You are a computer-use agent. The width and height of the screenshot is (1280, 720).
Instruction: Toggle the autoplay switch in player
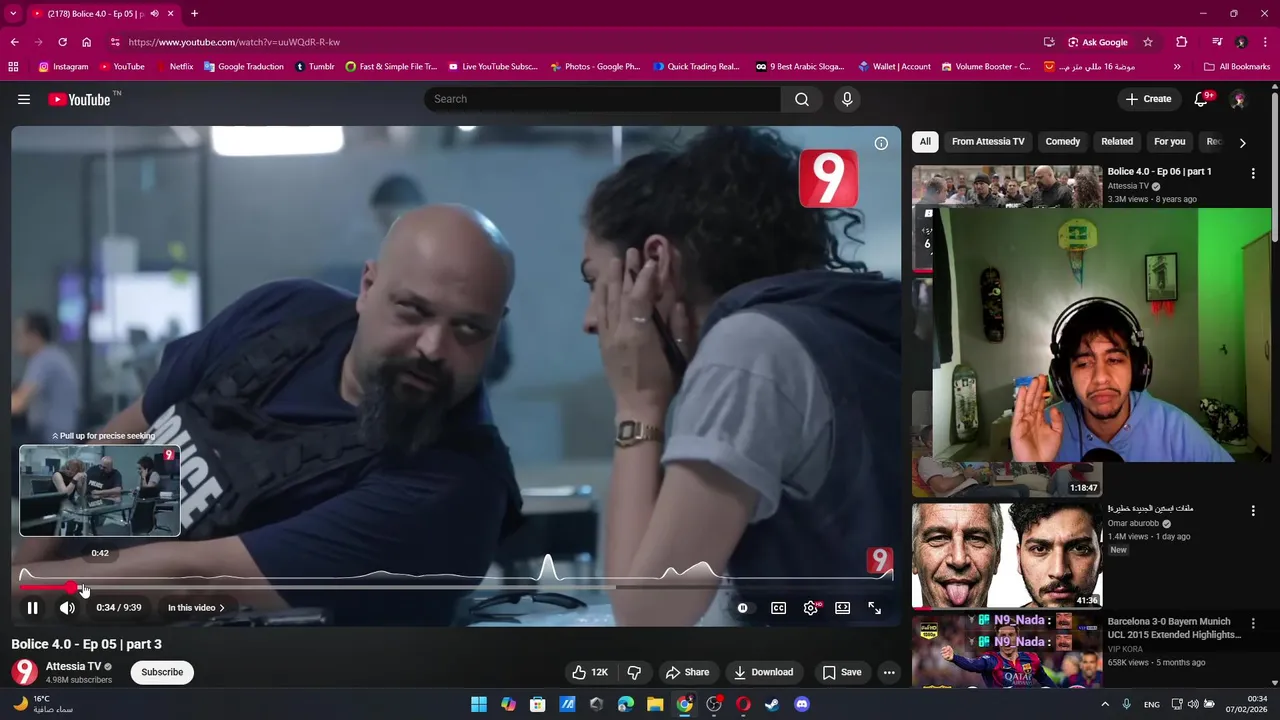point(742,607)
